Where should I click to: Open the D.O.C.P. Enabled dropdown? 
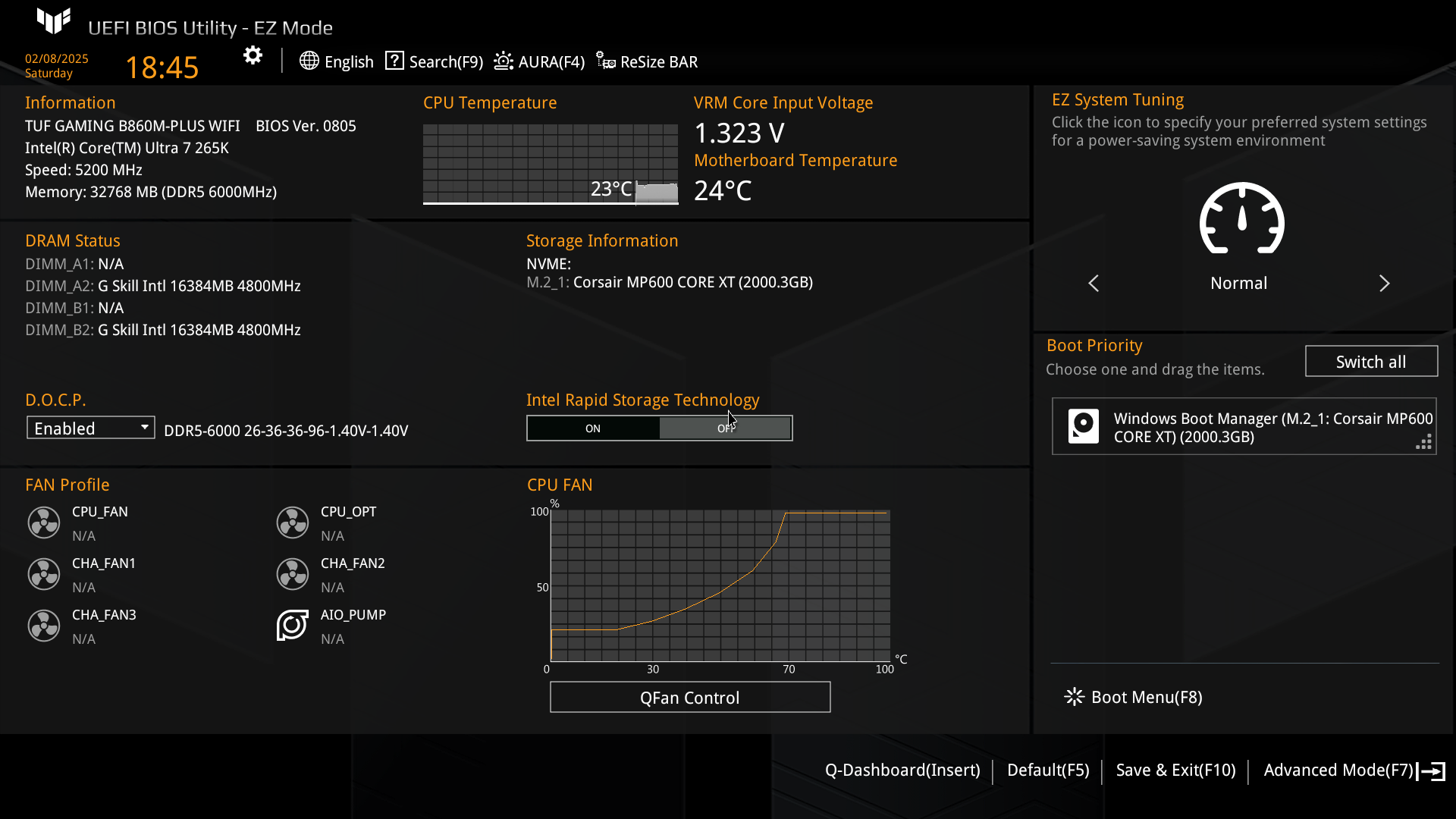[91, 428]
